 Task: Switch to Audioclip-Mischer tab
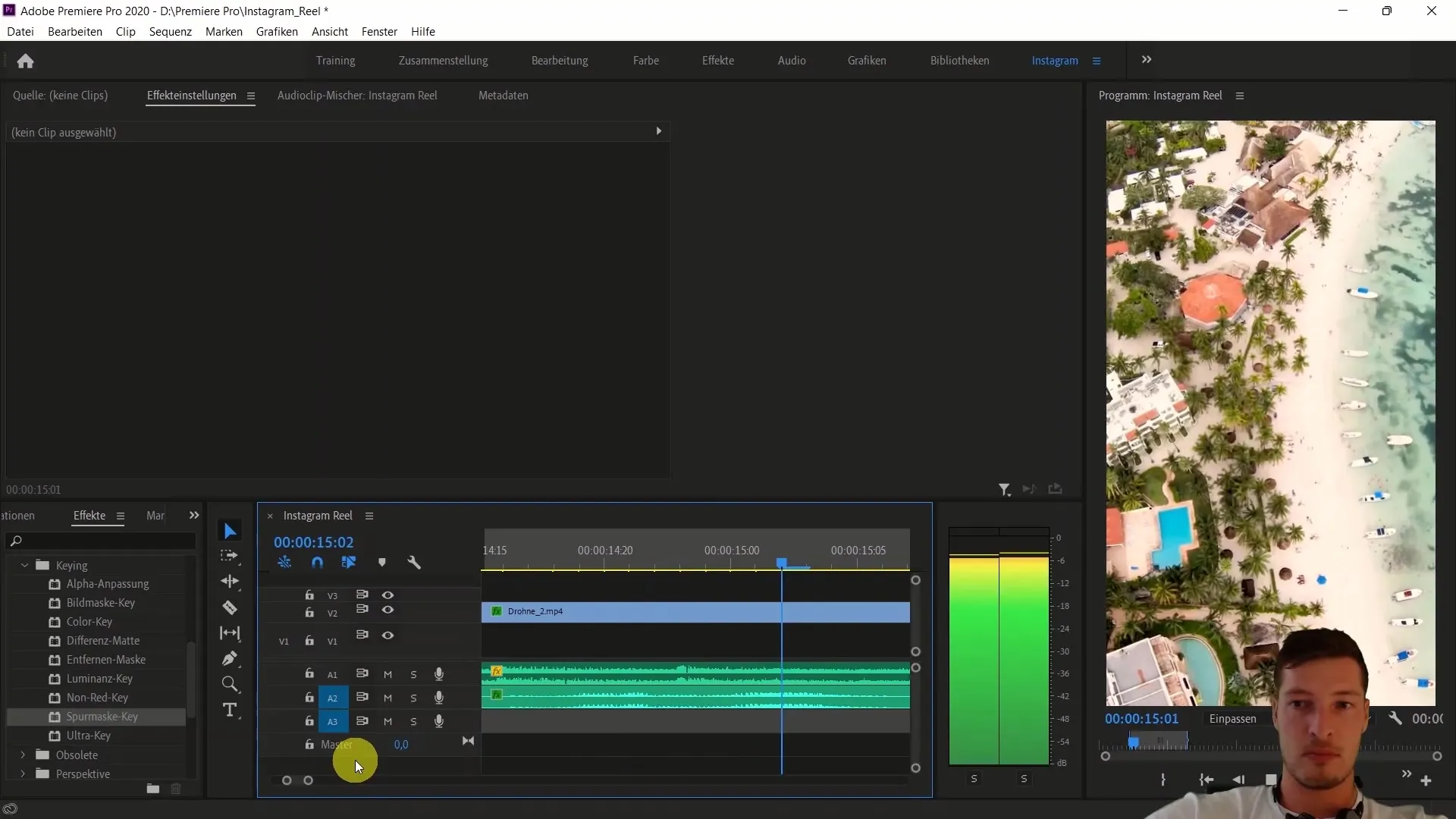[357, 96]
